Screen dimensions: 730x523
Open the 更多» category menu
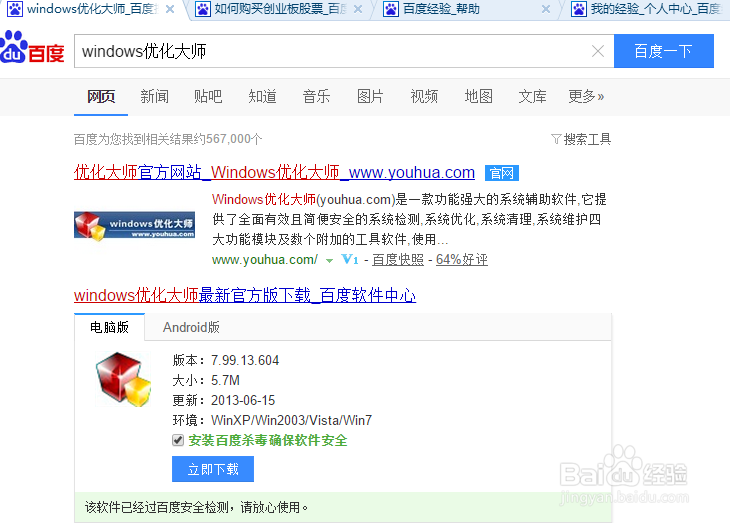click(x=586, y=96)
